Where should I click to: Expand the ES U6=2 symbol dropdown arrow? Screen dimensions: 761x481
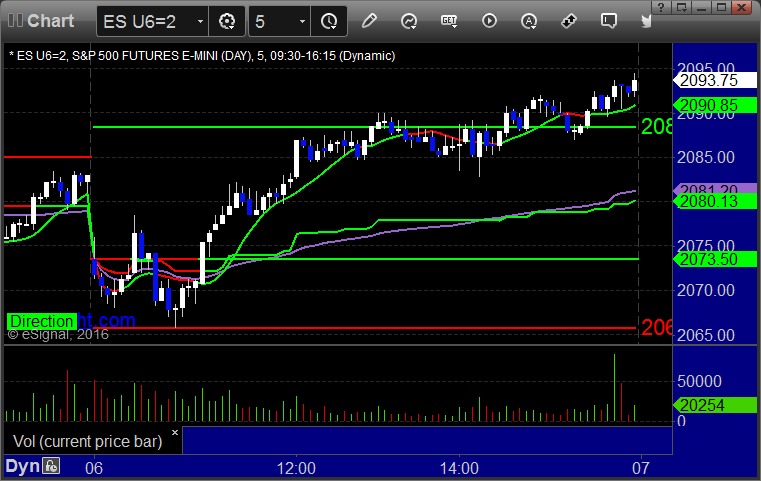pyautogui.click(x=200, y=22)
